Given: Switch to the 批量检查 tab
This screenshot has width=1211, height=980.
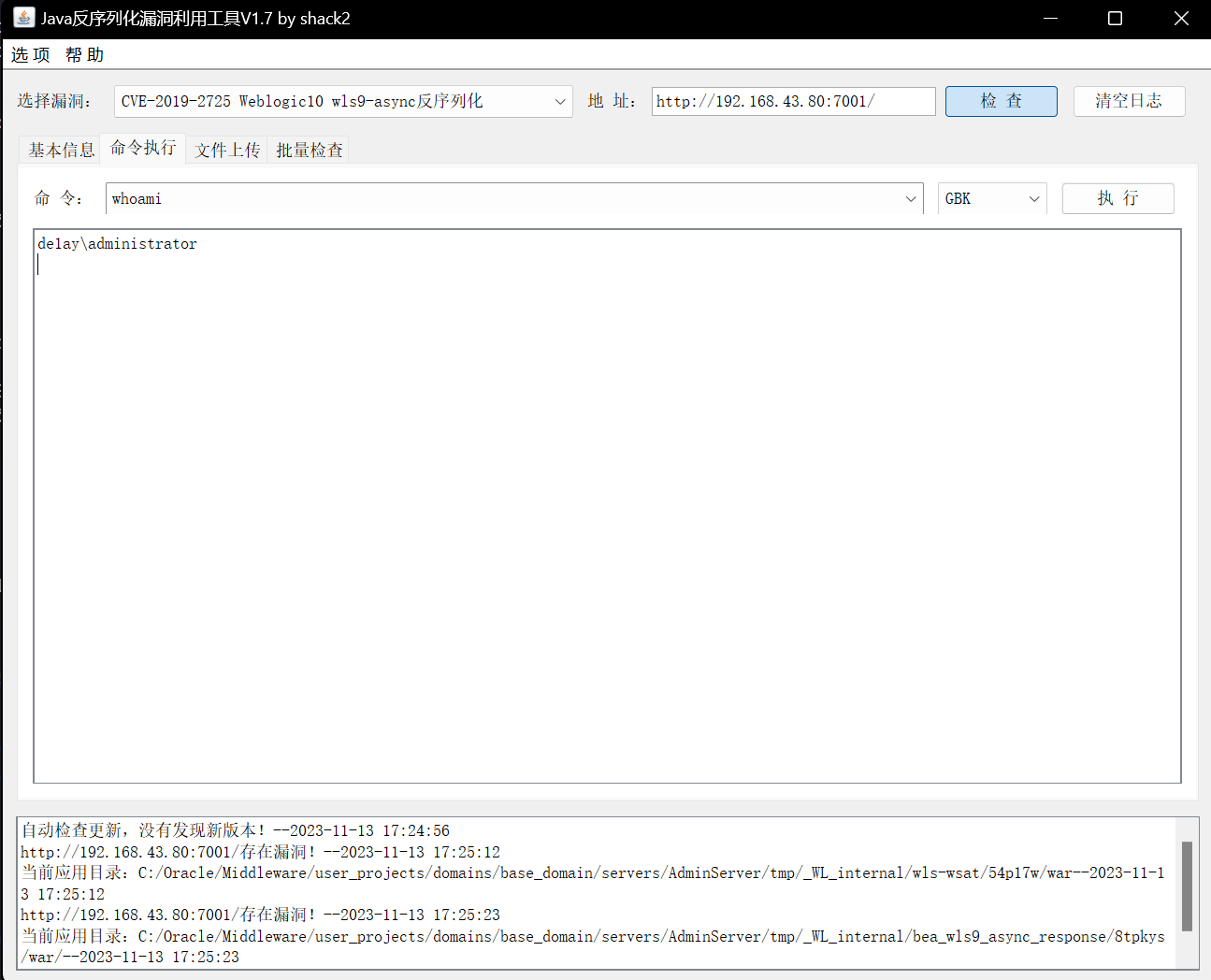Looking at the screenshot, I should coord(310,150).
